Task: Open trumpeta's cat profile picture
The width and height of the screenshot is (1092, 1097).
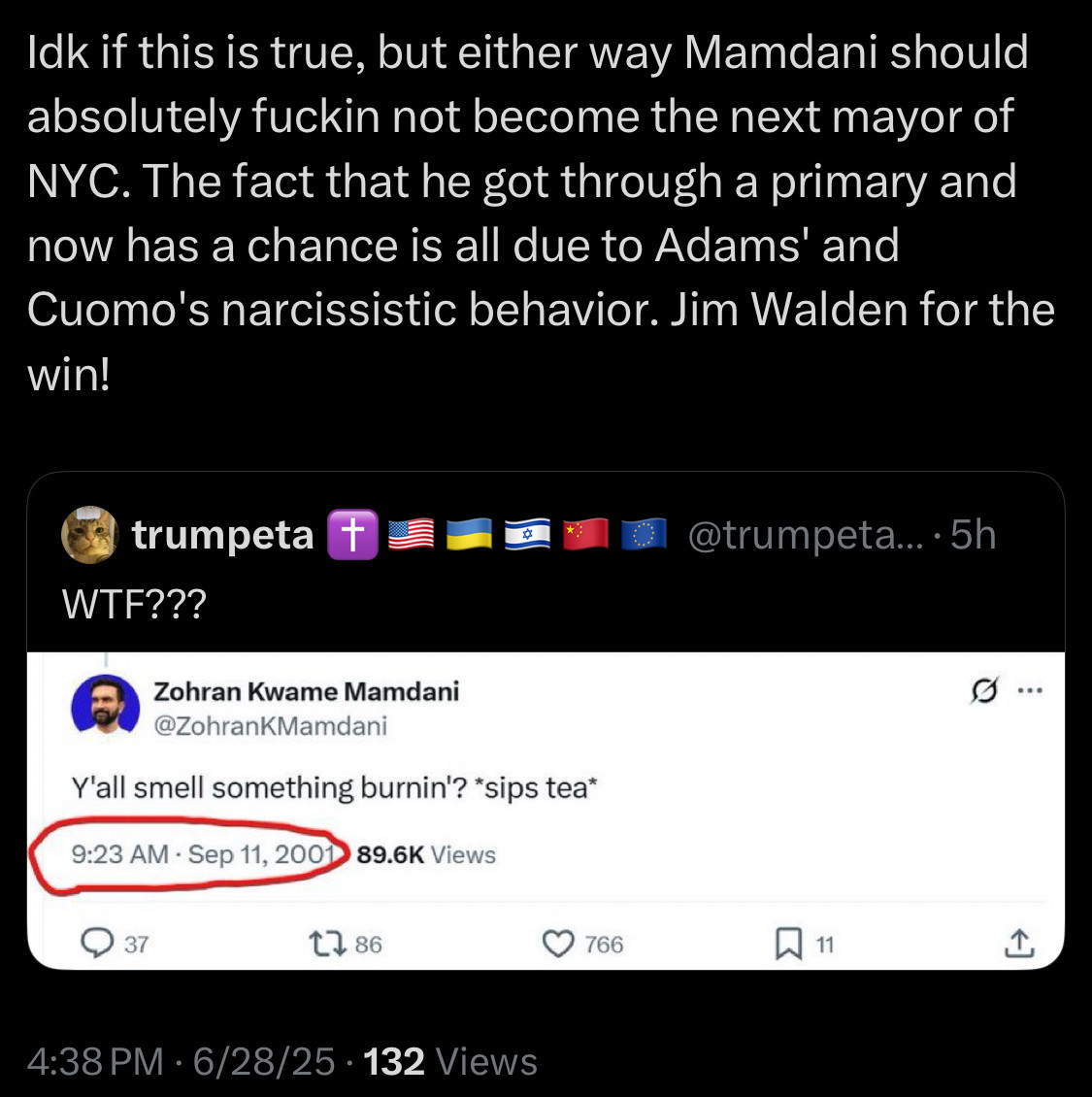Action: pyautogui.click(x=90, y=535)
